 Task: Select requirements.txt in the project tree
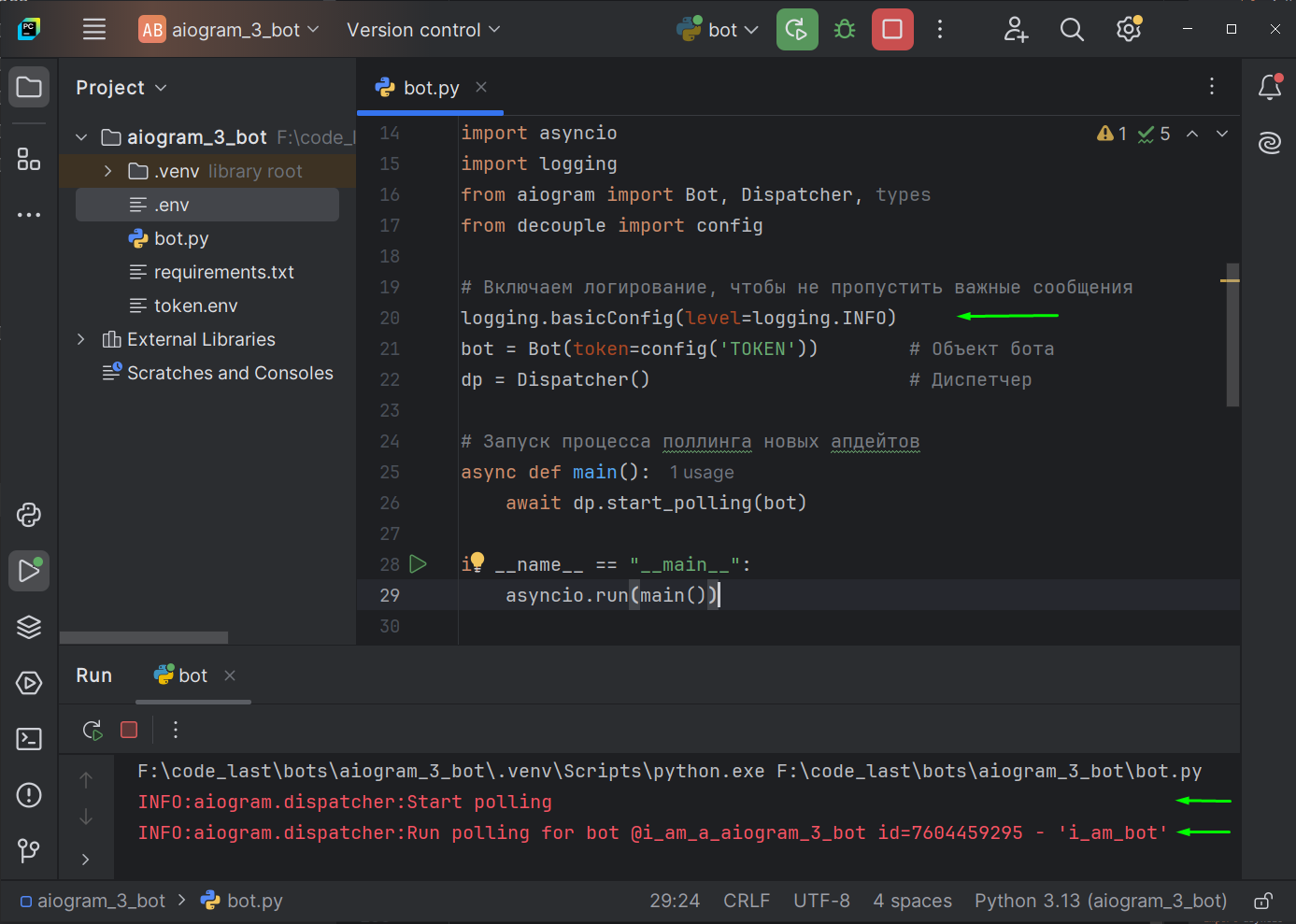[x=223, y=272]
